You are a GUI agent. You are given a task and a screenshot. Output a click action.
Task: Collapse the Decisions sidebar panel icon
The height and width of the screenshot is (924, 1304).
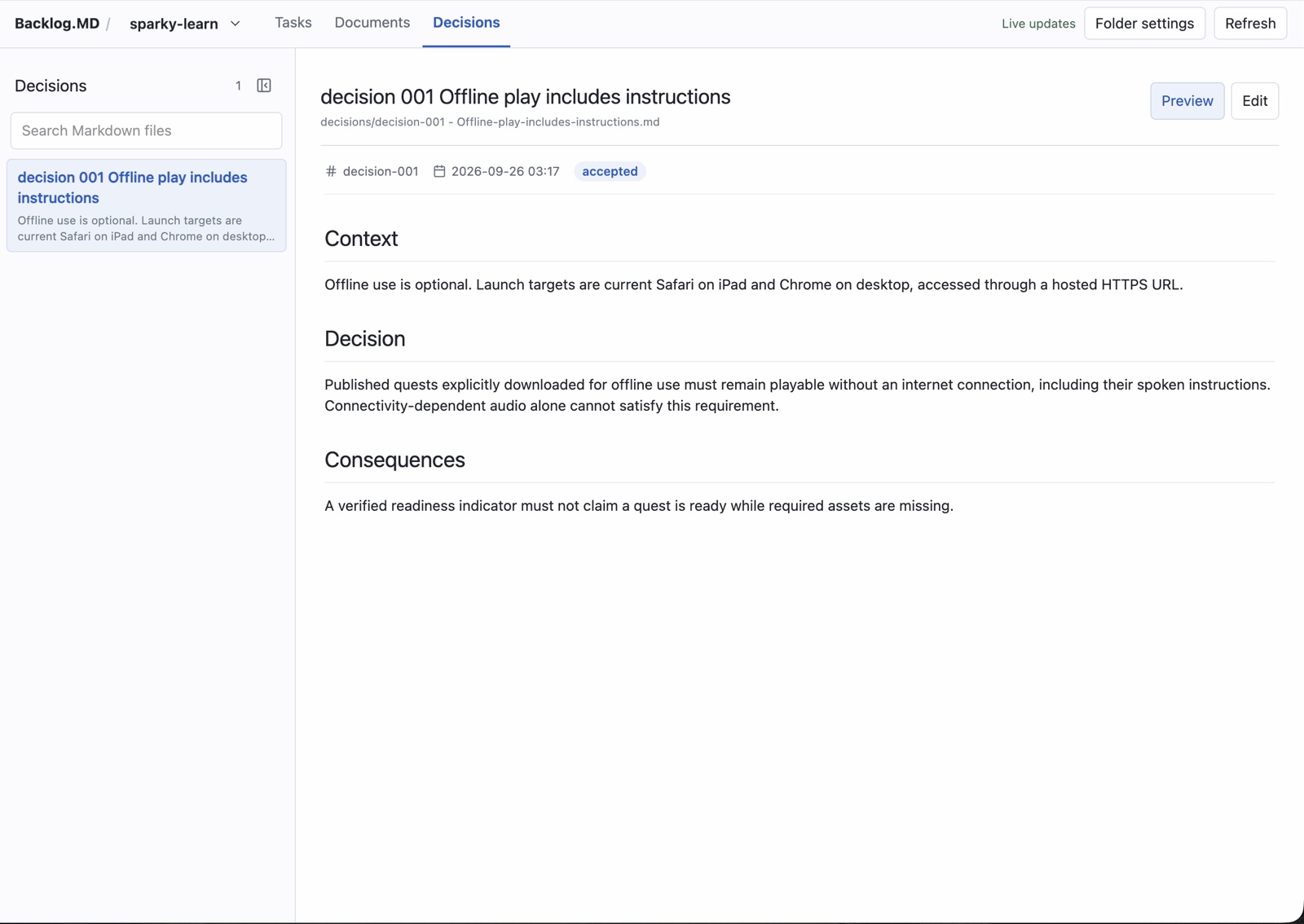click(x=264, y=86)
